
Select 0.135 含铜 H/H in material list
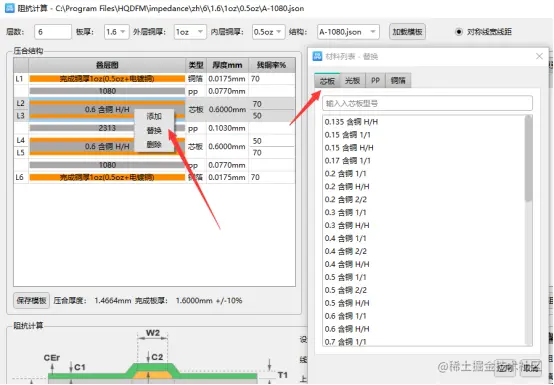point(351,122)
